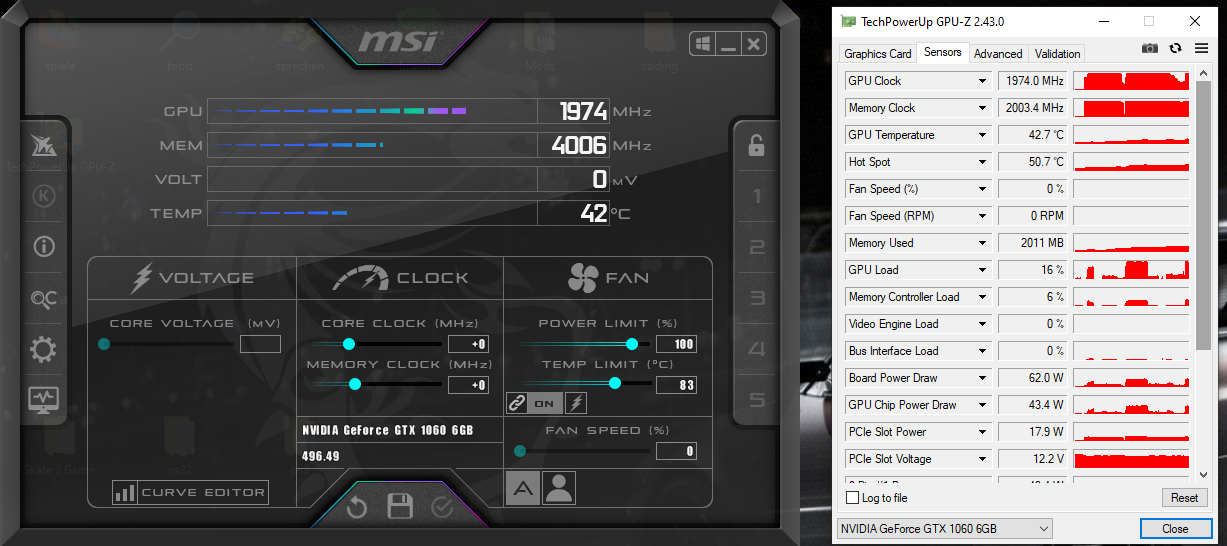
Task: Switch to the Graphics Card tab
Action: pyautogui.click(x=878, y=54)
